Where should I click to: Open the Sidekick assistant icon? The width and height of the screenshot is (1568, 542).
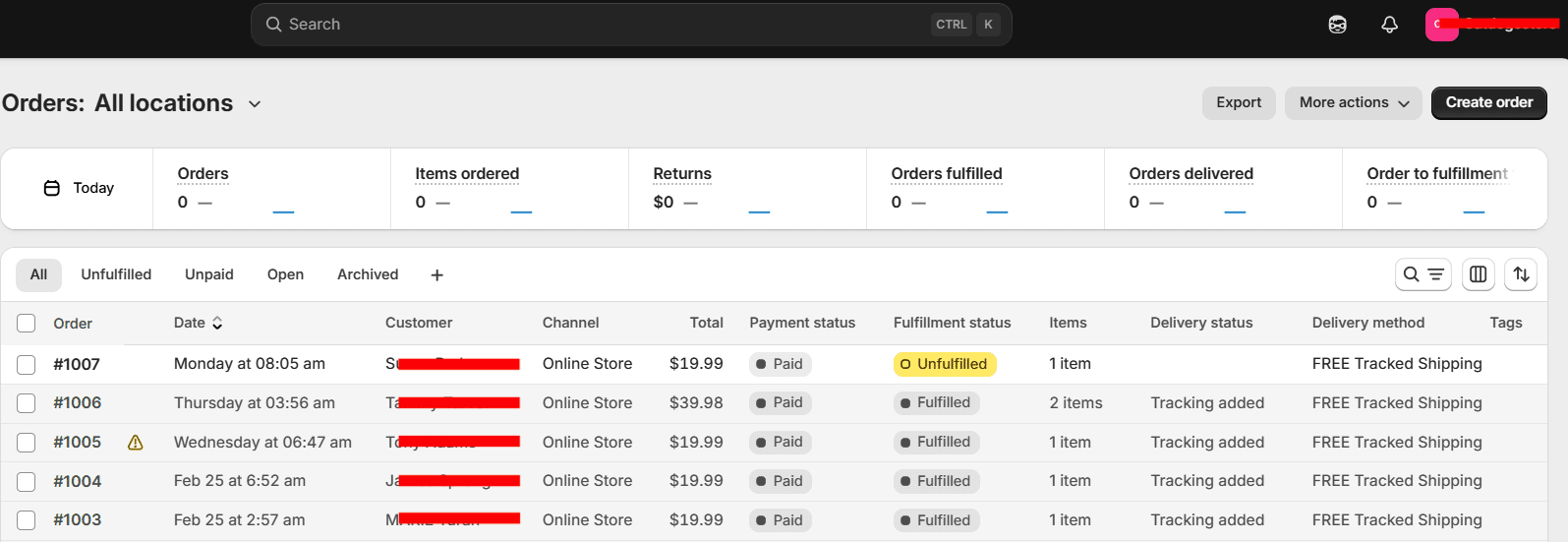point(1337,25)
